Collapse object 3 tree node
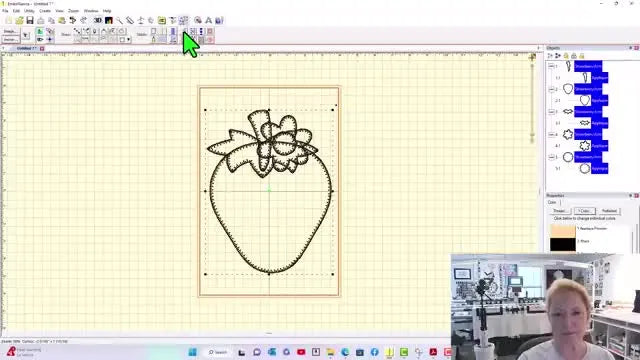Image resolution: width=640 pixels, height=360 pixels. tap(551, 111)
